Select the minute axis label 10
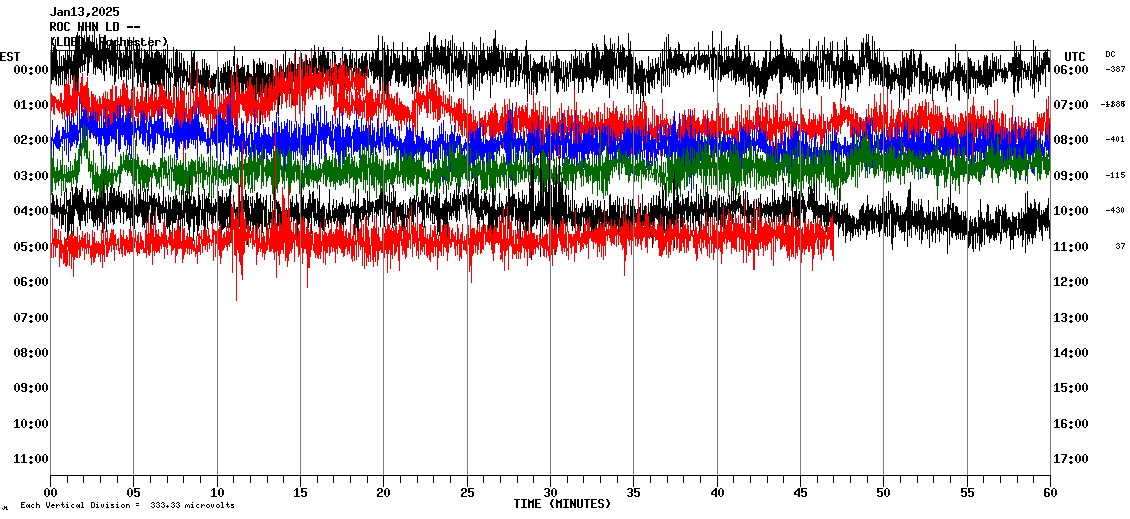1130x519 pixels. (217, 492)
